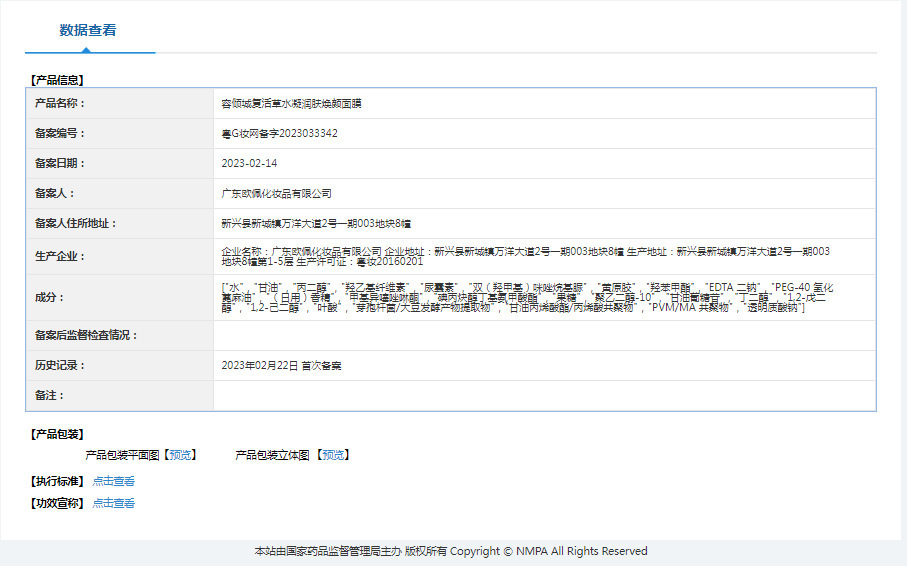This screenshot has width=907, height=566.
Task: Click the 备注 row label
Action: coord(50,396)
